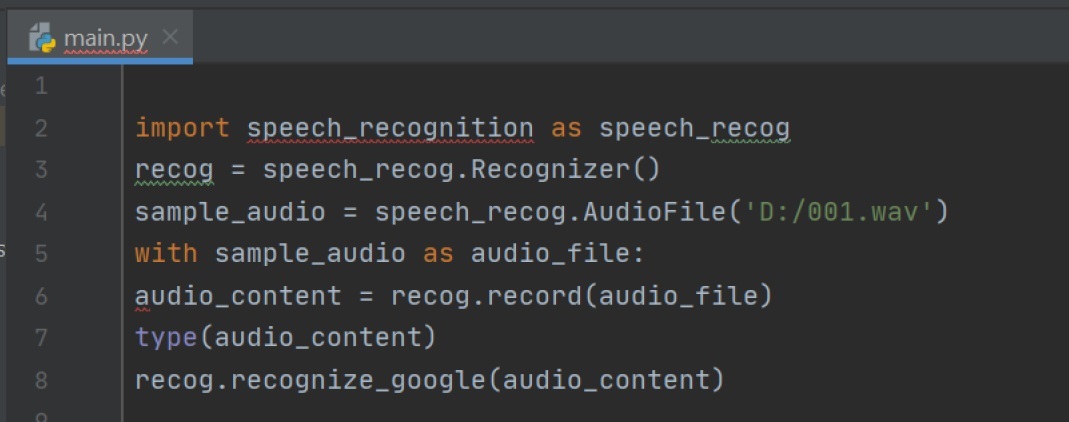1069x422 pixels.
Task: Click line number 6 in the gutter
Action: 41,295
